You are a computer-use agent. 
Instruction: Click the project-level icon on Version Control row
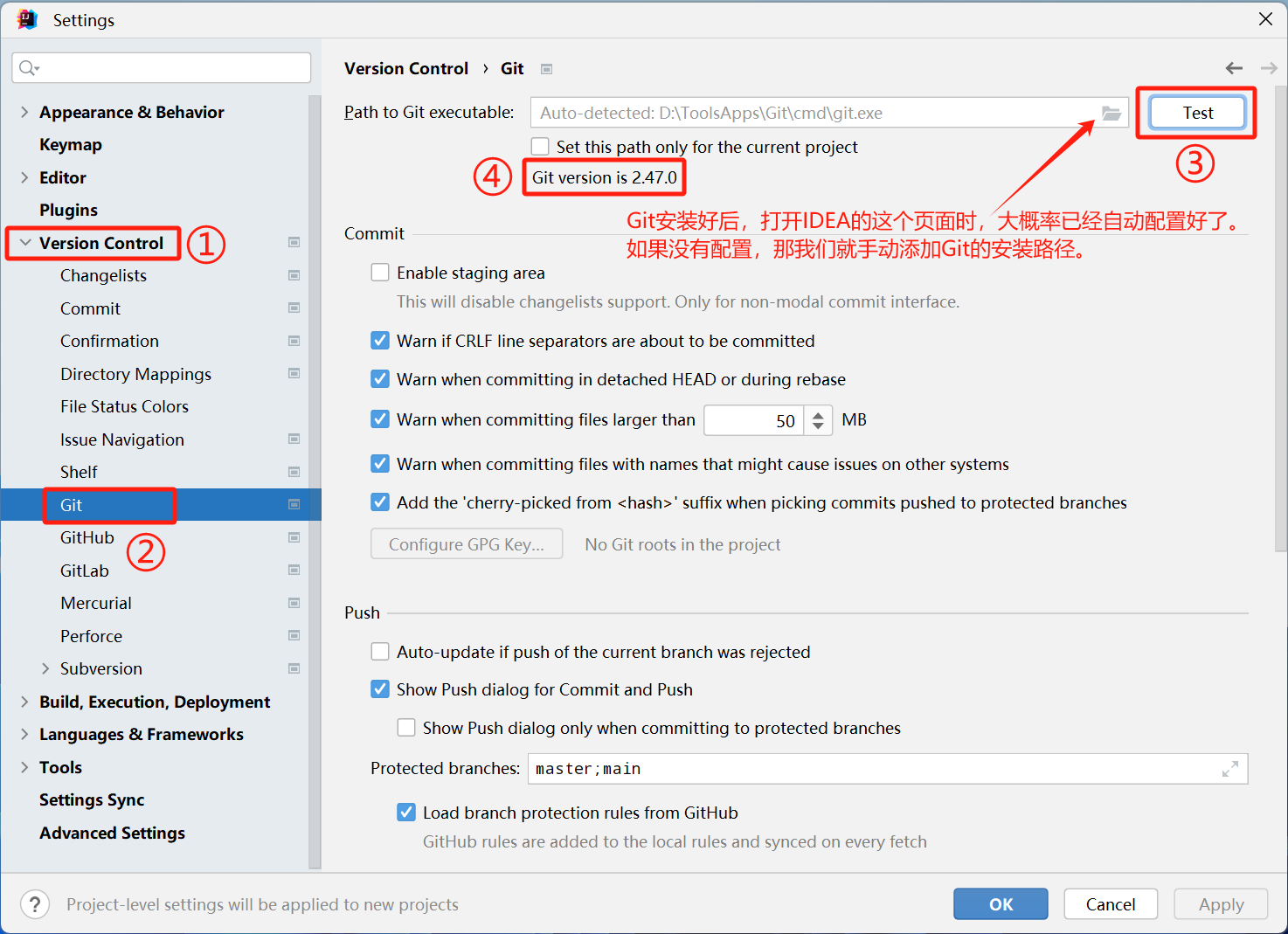pos(294,243)
